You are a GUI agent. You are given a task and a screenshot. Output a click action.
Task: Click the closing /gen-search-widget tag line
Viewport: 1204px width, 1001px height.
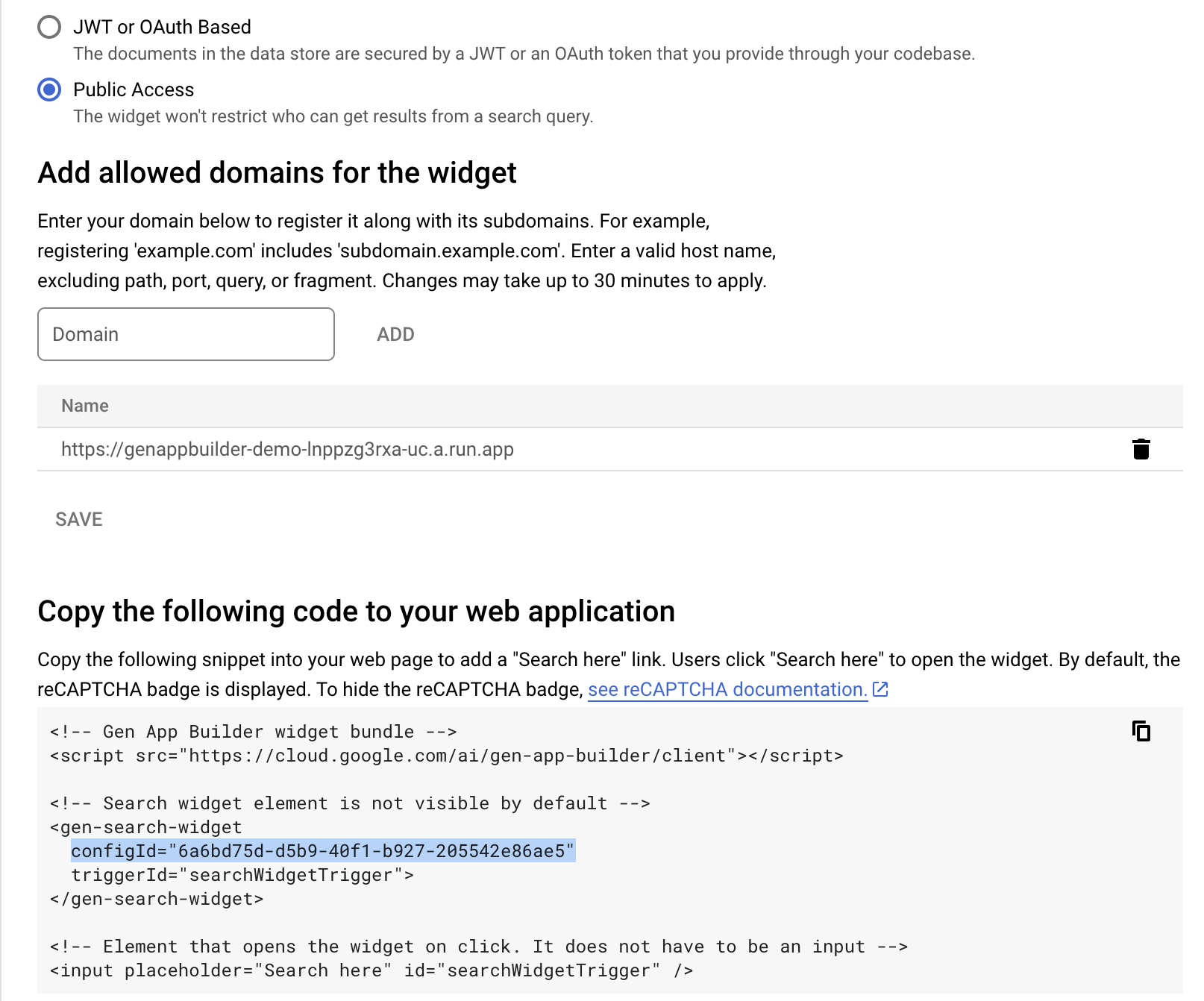pyautogui.click(x=157, y=899)
